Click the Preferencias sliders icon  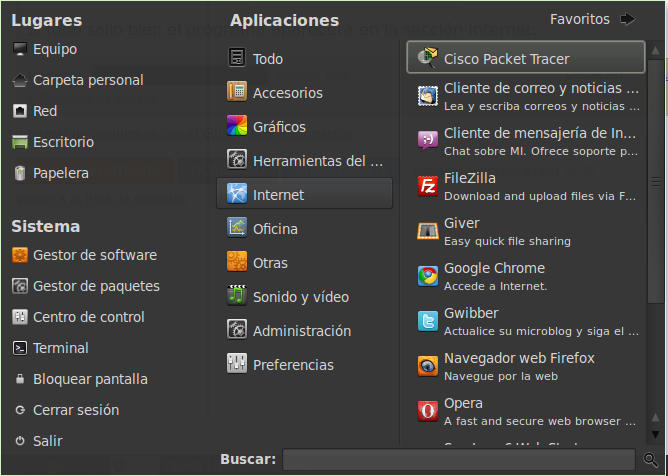(x=237, y=364)
